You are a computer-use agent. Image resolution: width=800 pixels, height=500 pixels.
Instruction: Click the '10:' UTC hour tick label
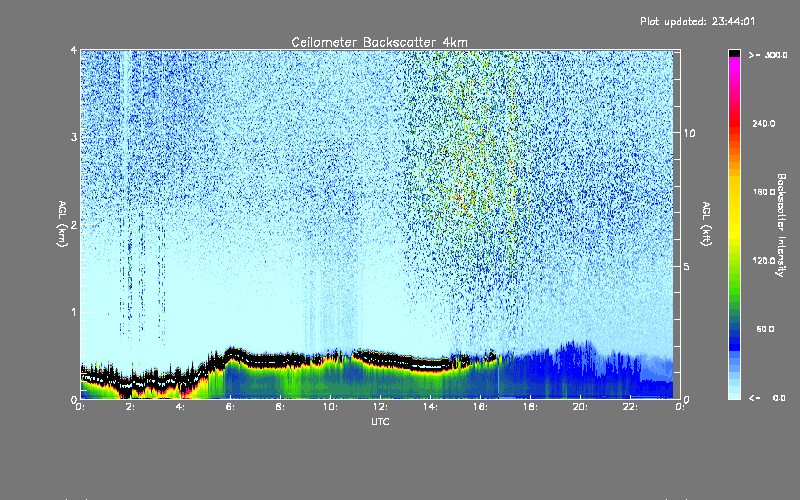[330, 407]
